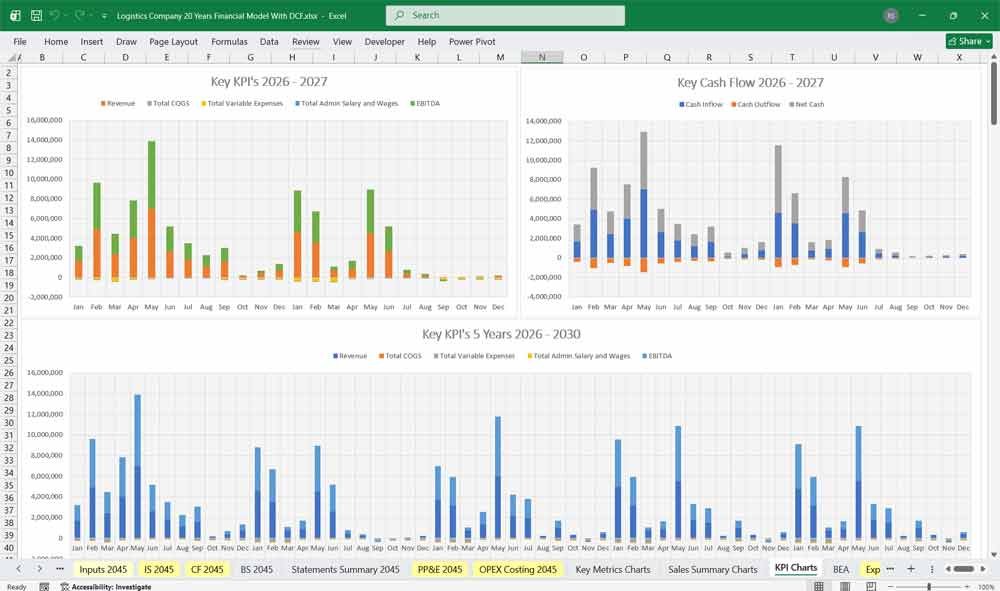Click the EBITDA legend entry in 2026-2027 KPI chart
Image resolution: width=1000 pixels, height=591 pixels.
pos(425,103)
